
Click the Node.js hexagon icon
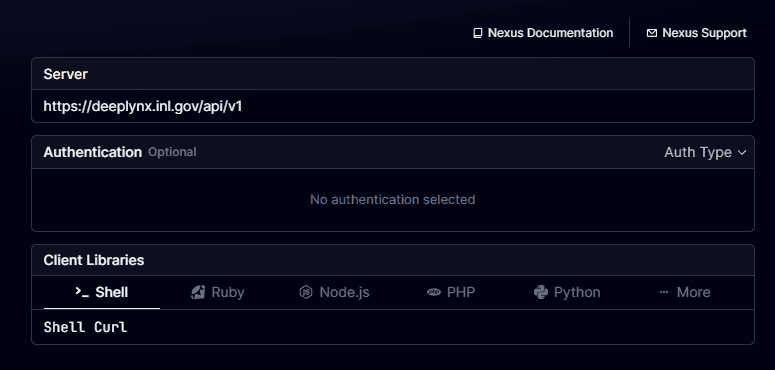pyautogui.click(x=306, y=292)
